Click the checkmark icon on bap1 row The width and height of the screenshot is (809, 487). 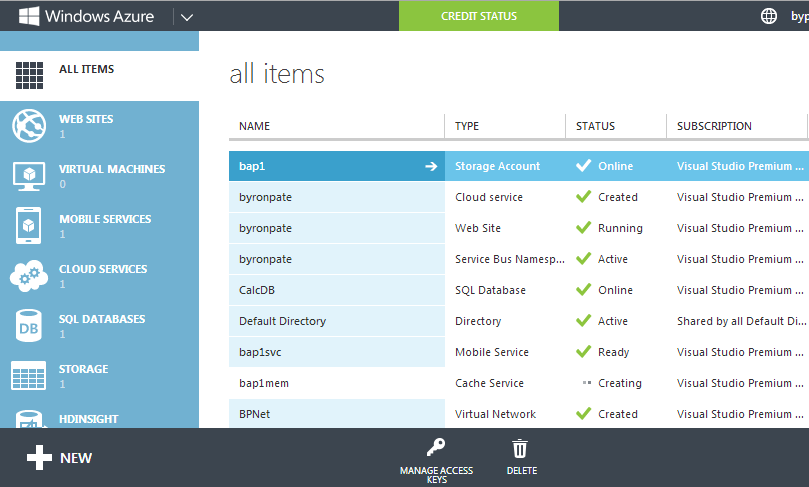(584, 166)
